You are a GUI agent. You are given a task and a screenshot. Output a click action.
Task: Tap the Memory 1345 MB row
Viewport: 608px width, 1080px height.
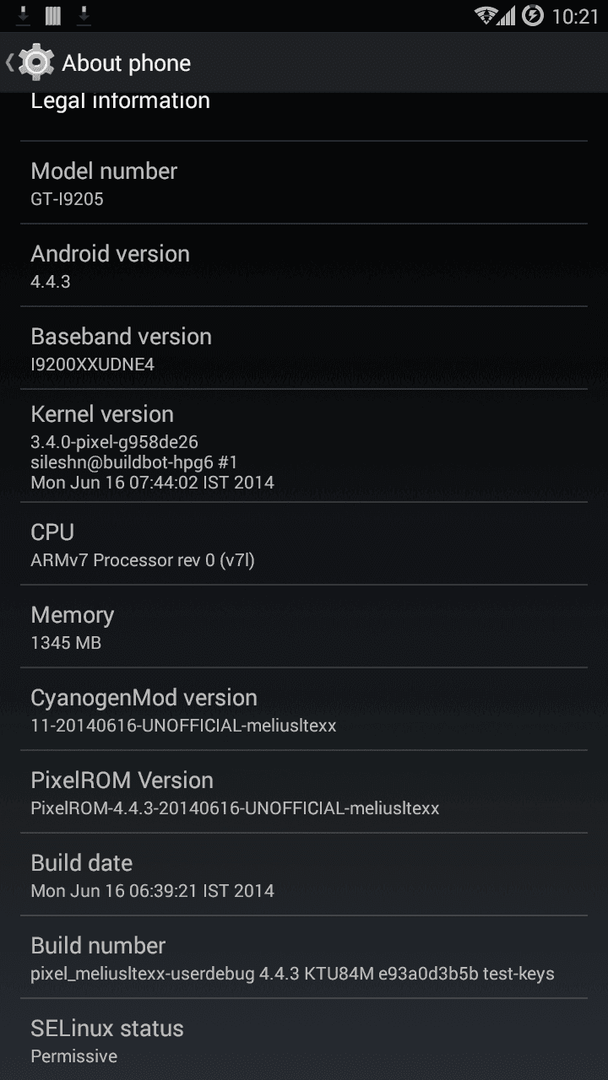304,626
